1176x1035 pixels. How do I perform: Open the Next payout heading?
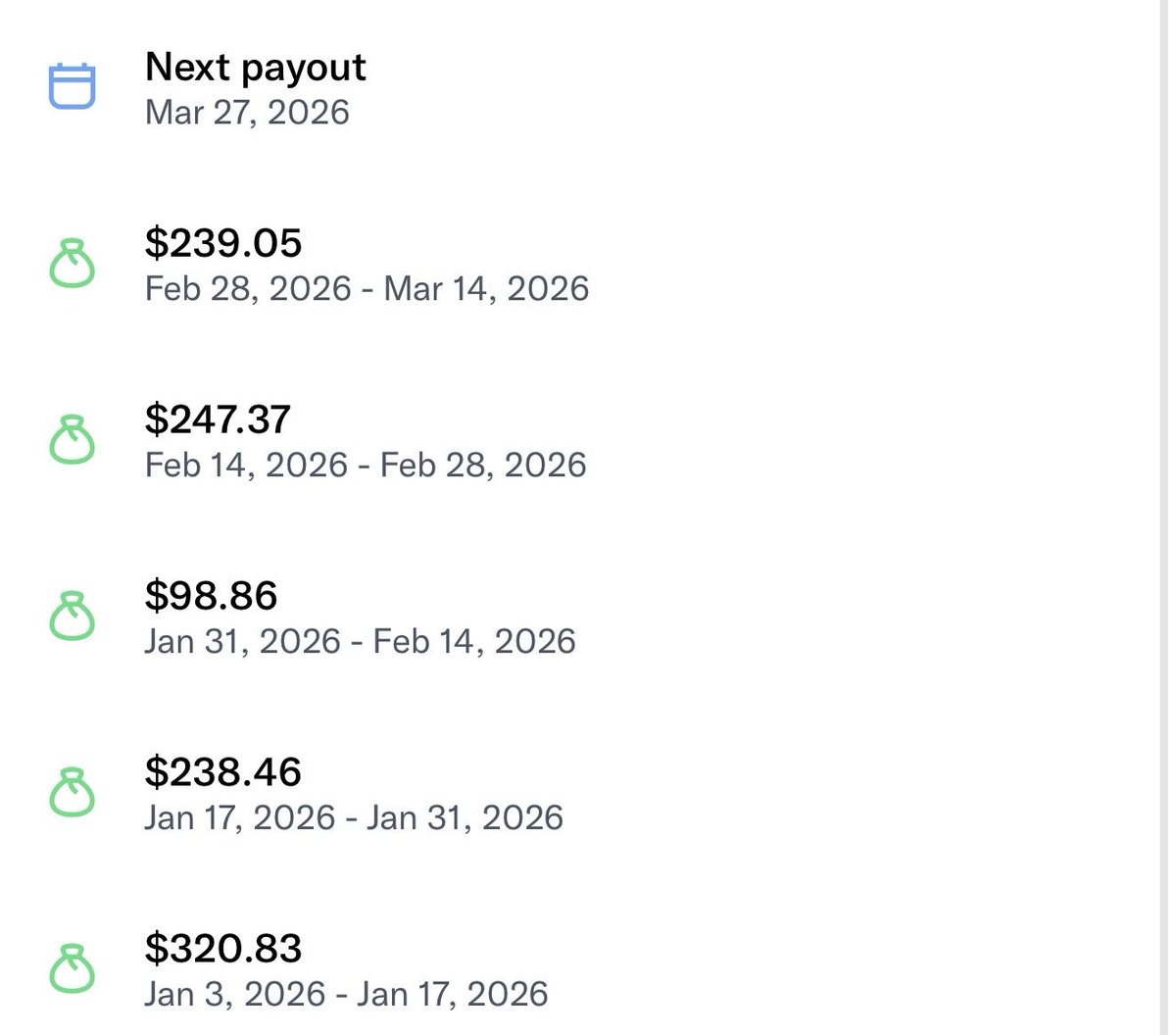[x=255, y=67]
